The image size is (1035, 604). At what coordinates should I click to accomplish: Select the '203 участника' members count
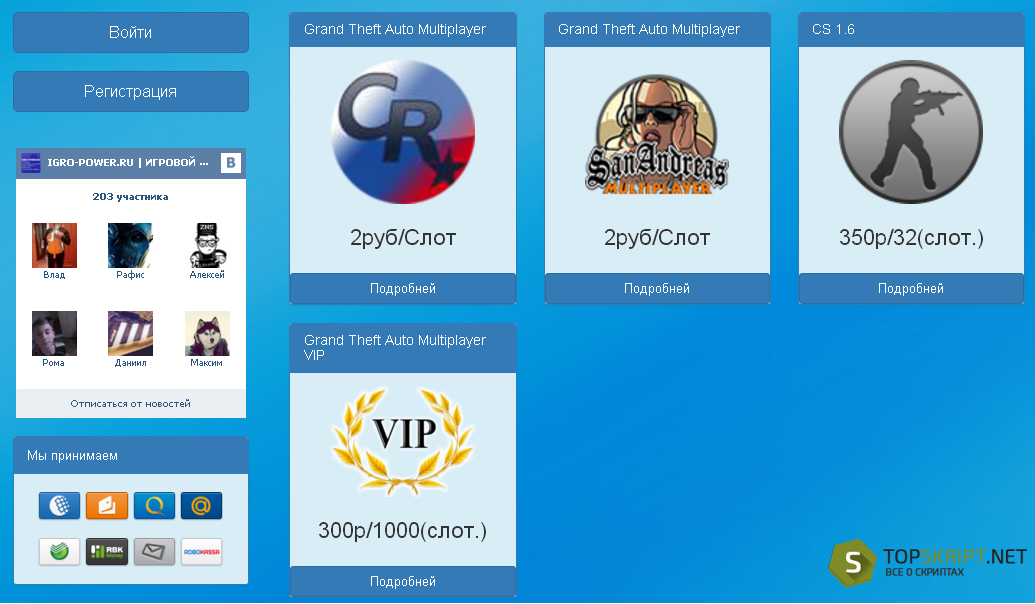pyautogui.click(x=131, y=197)
